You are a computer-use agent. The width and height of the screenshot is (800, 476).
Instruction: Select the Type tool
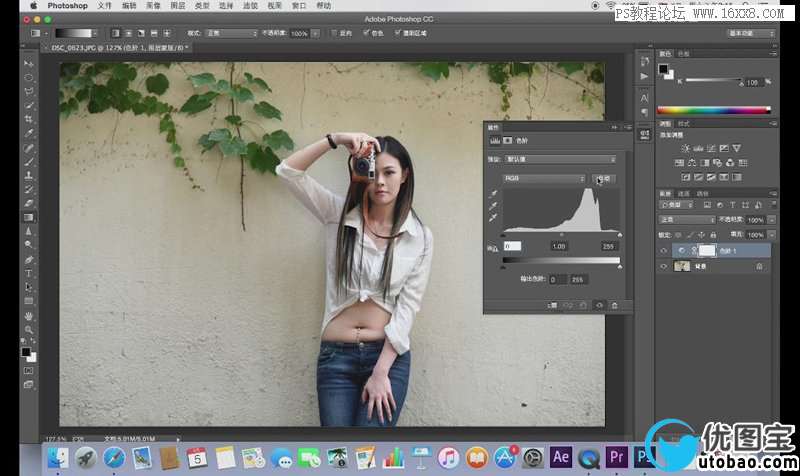pos(28,272)
